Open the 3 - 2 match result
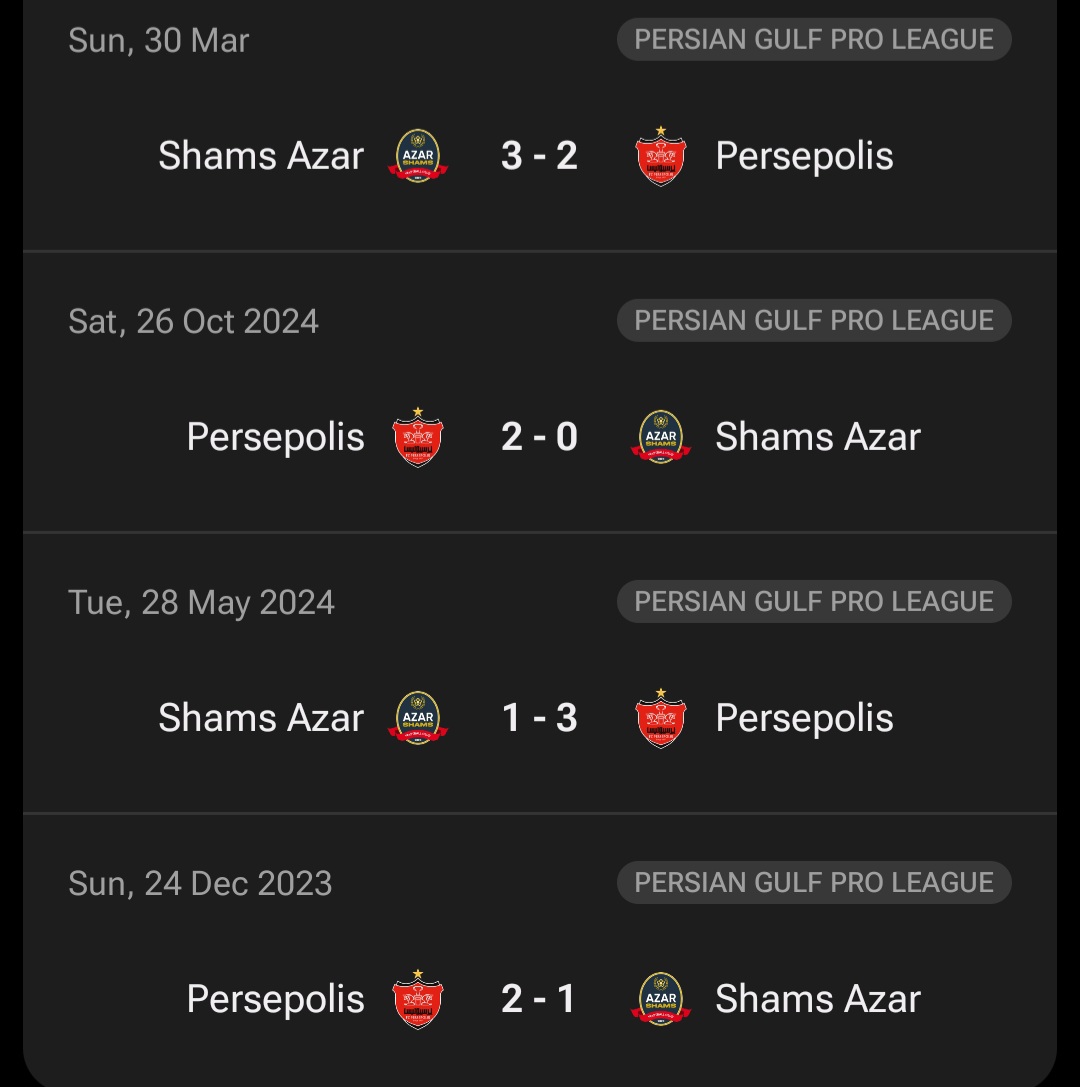This screenshot has width=1080, height=1087. pos(539,155)
